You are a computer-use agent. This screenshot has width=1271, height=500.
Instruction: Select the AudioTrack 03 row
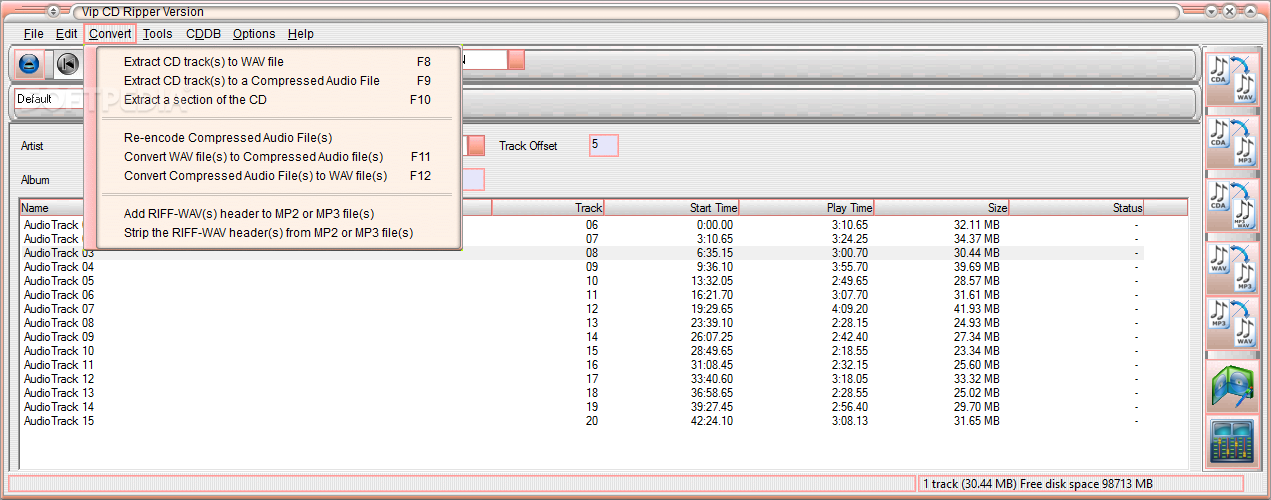coord(582,253)
